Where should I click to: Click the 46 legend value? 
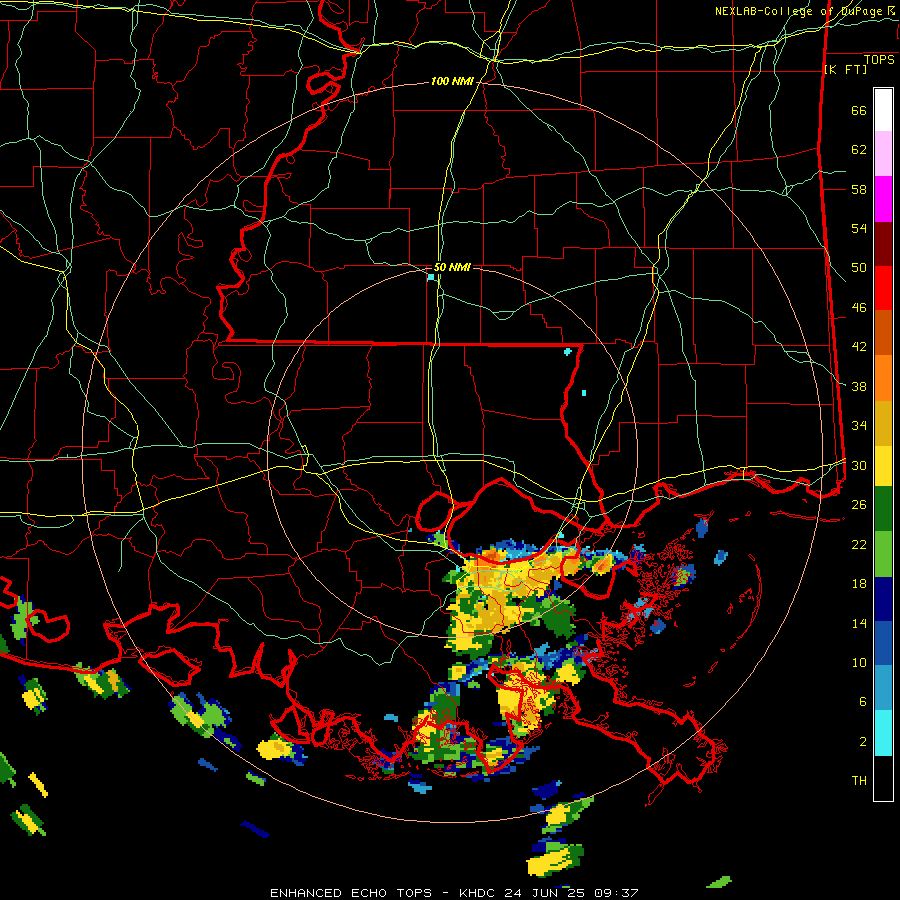[859, 308]
